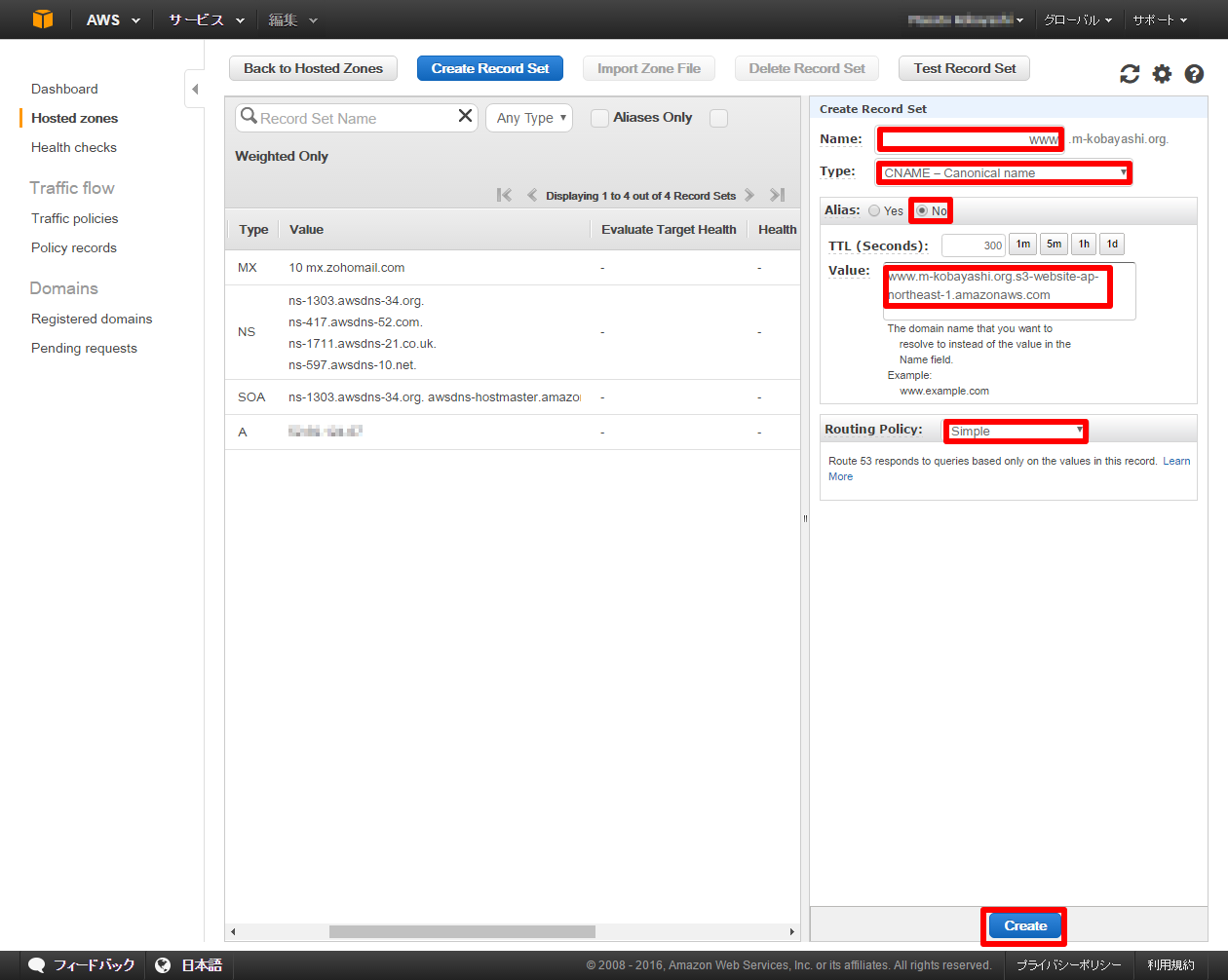Open the グローバル region dropdown
This screenshot has width=1228, height=980.
(x=1078, y=19)
